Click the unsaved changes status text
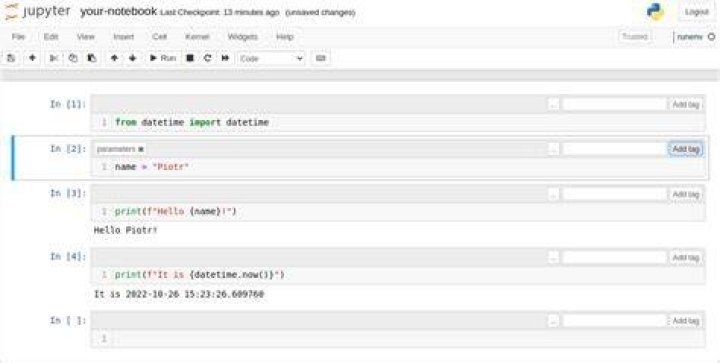Image resolution: width=720 pixels, height=363 pixels. [x=321, y=12]
